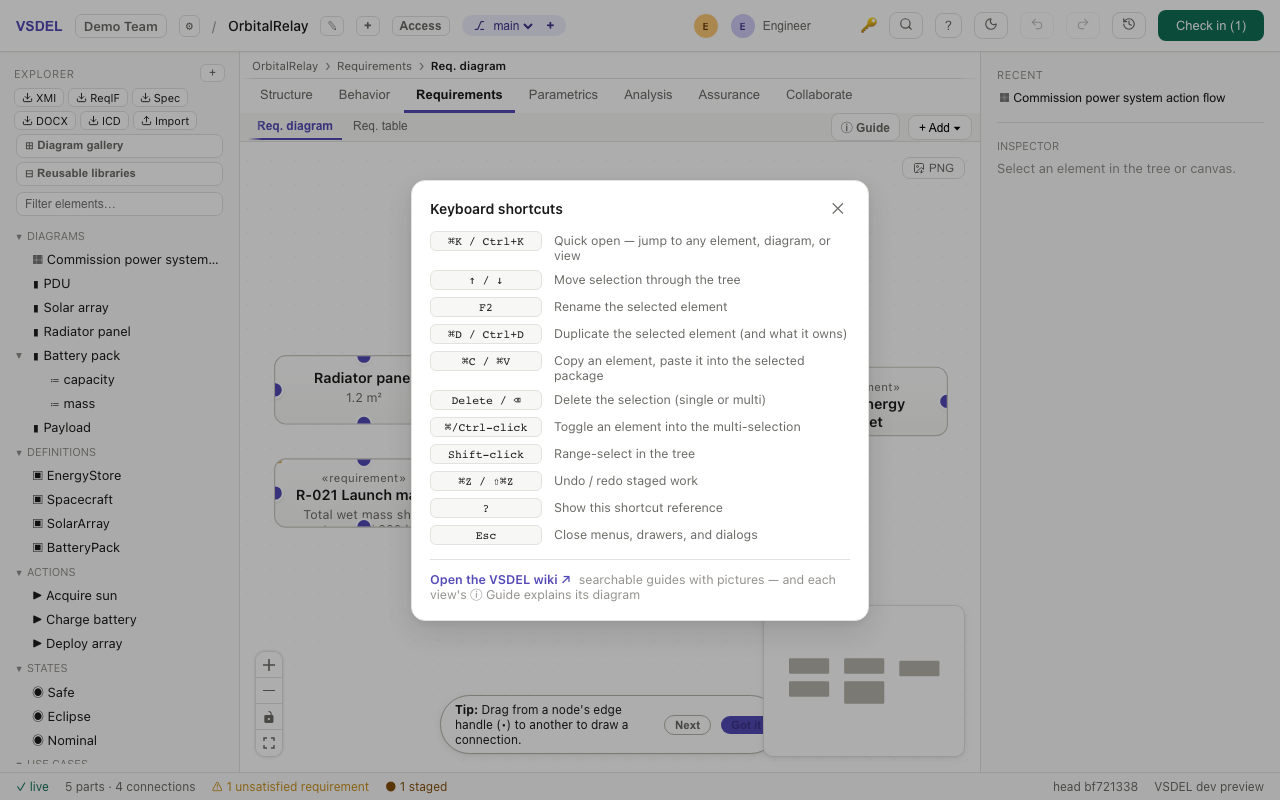The image size is (1280, 800).
Task: Open the Req. table subtab
Action: coord(380,126)
